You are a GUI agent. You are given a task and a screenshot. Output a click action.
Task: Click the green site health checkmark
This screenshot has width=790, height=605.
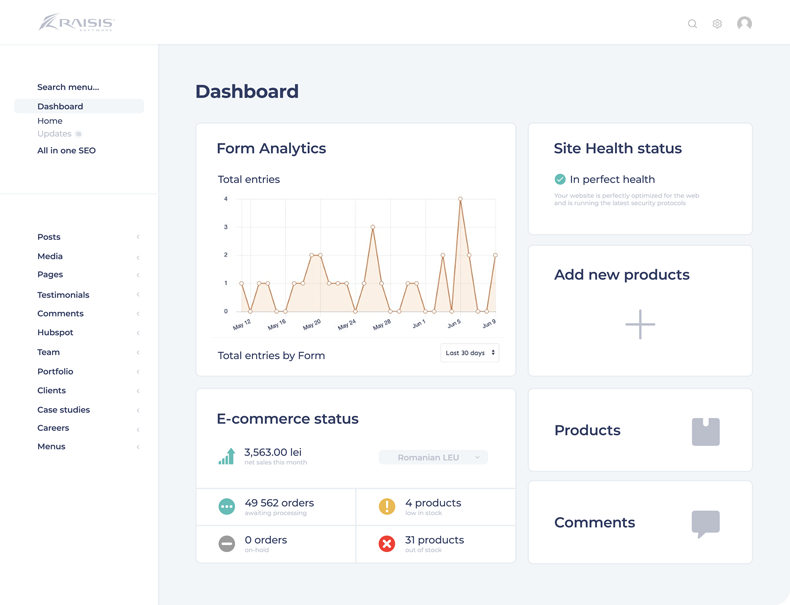560,180
